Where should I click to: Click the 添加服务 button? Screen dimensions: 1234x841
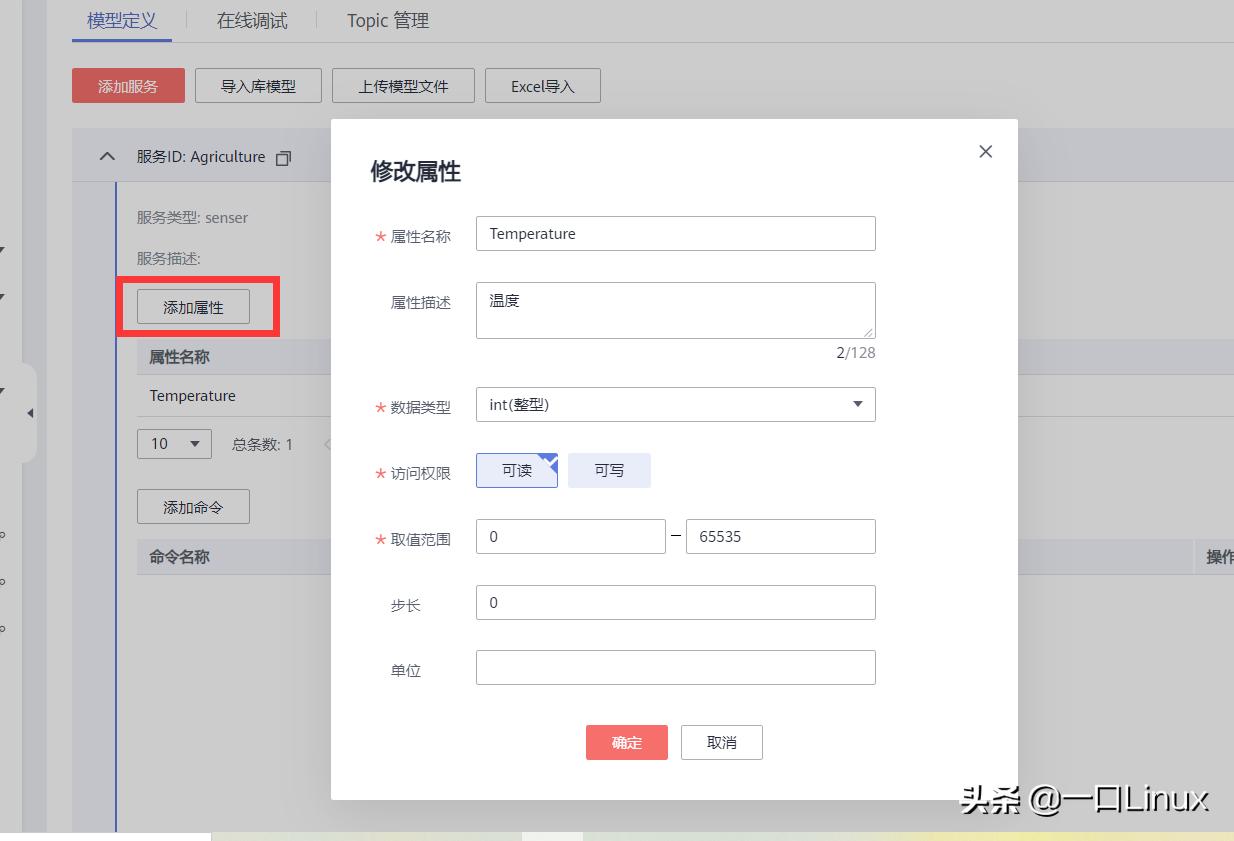[128, 85]
